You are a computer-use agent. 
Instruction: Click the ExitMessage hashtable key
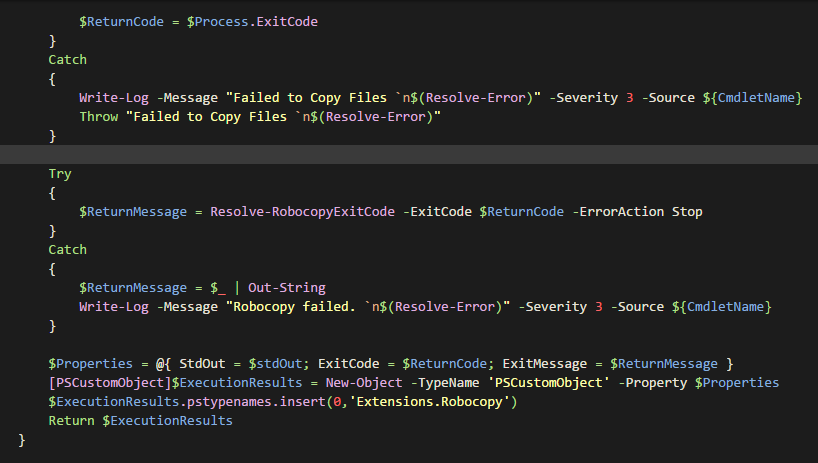click(545, 364)
